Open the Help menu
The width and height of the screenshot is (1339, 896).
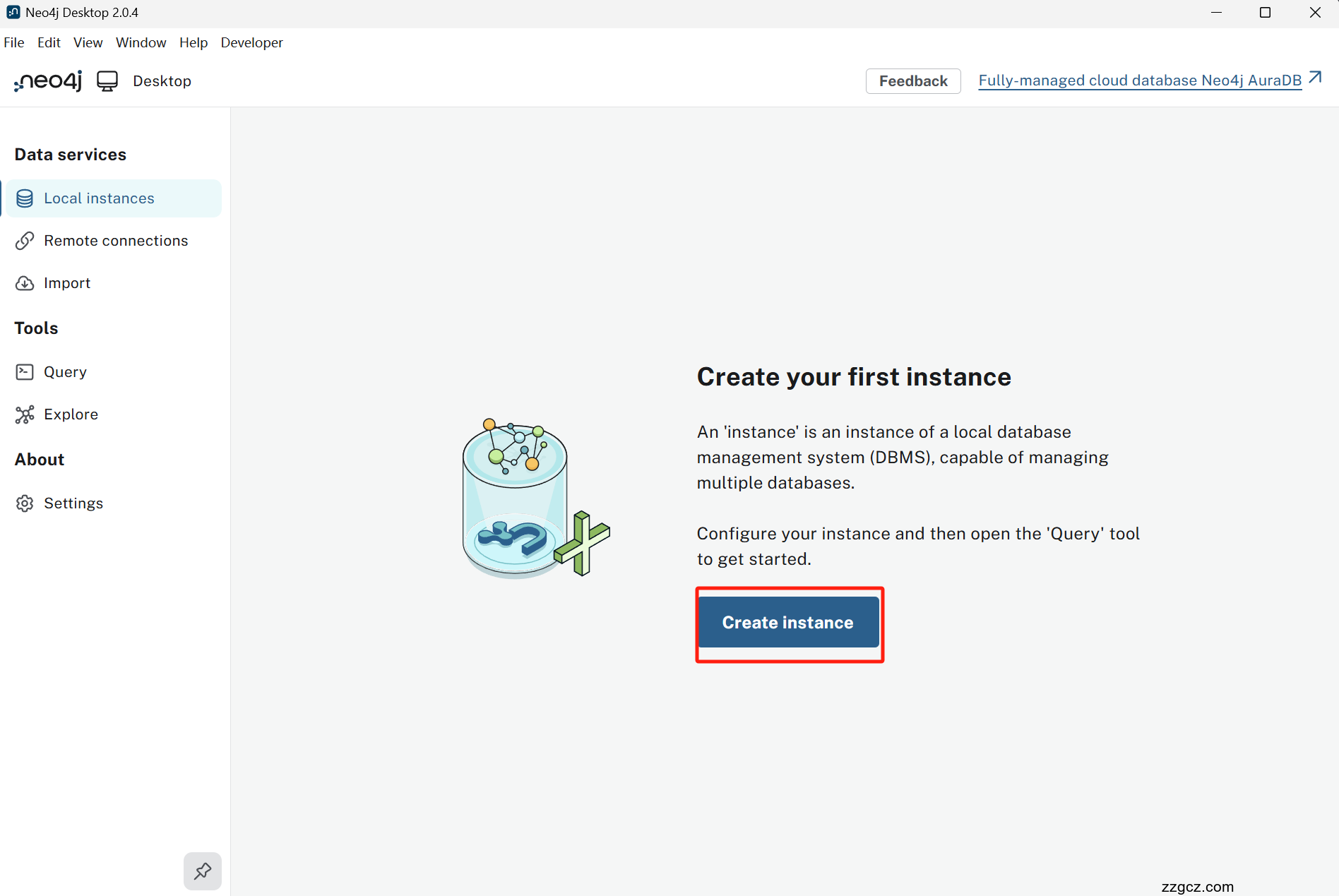tap(194, 42)
